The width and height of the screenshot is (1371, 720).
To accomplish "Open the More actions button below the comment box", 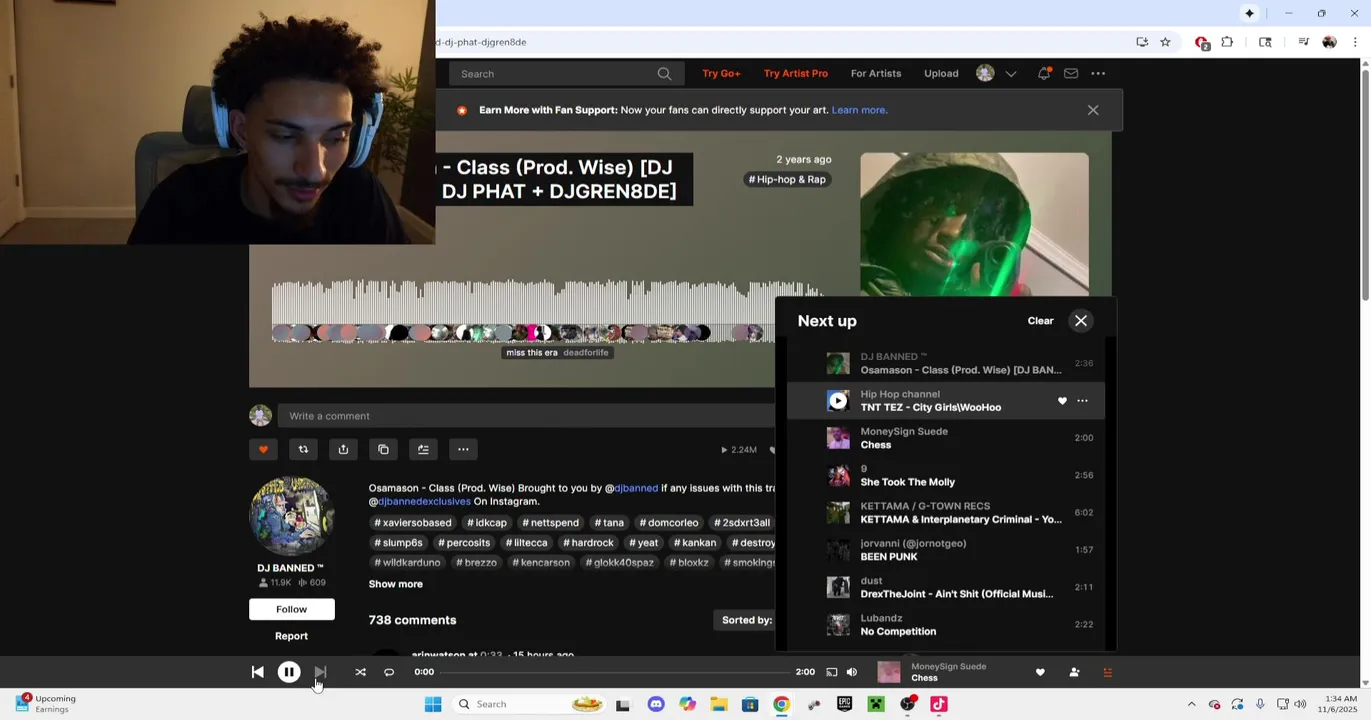I will 463,449.
